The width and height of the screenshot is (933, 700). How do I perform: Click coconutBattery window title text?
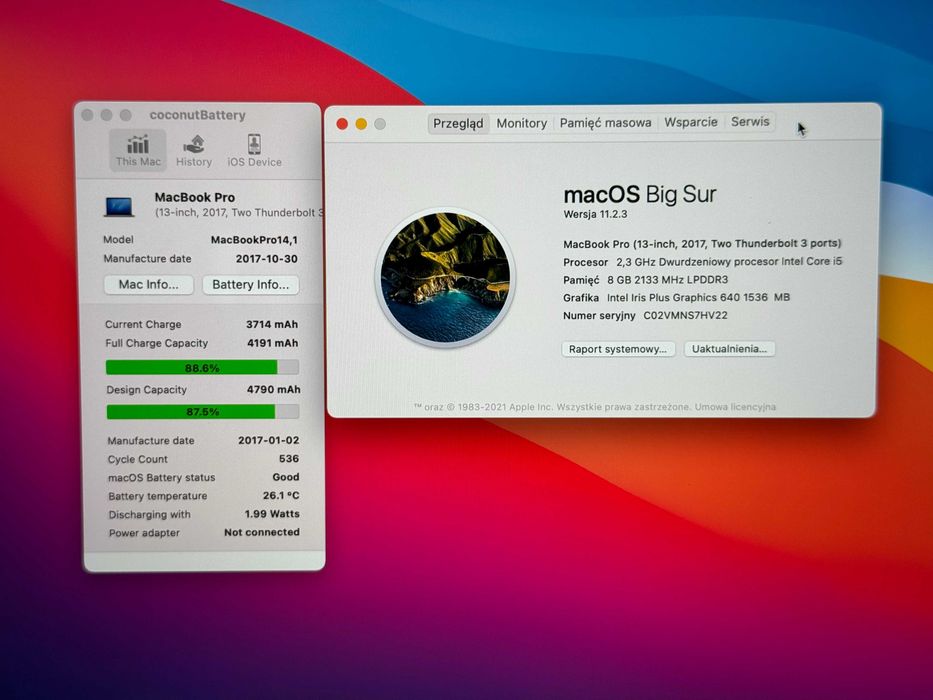point(198,115)
